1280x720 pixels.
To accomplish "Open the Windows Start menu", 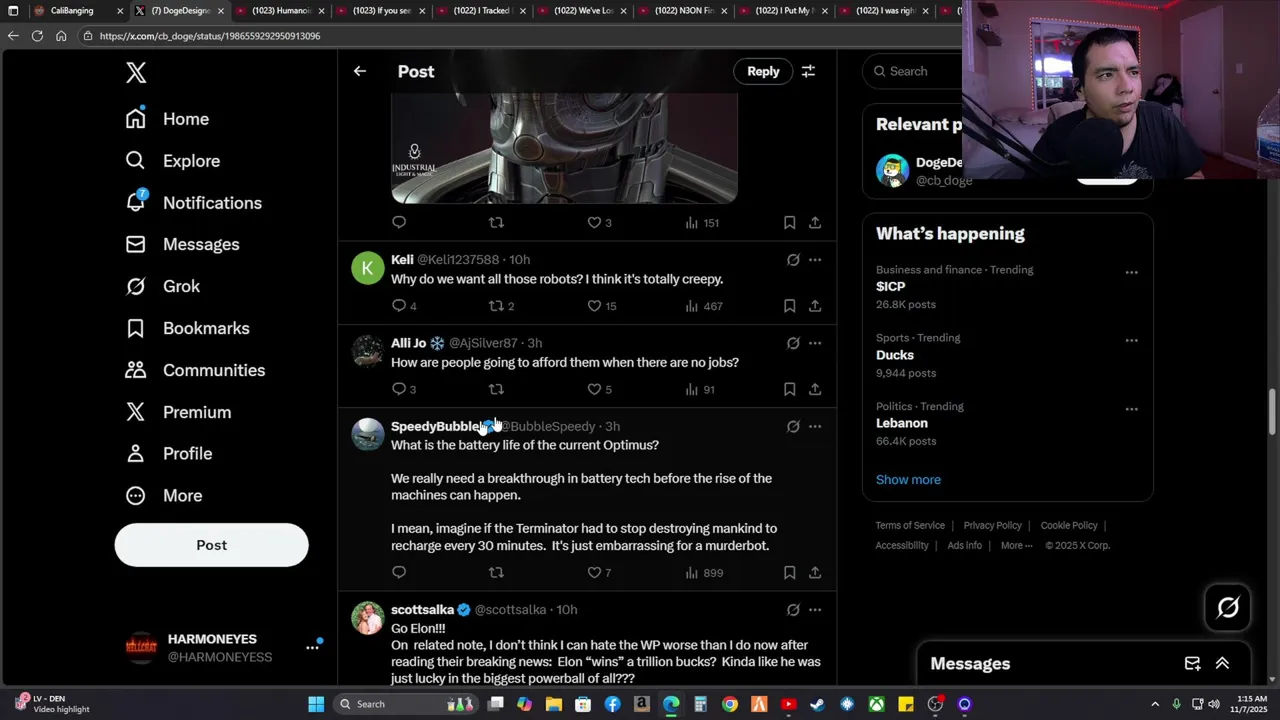I will [x=316, y=704].
